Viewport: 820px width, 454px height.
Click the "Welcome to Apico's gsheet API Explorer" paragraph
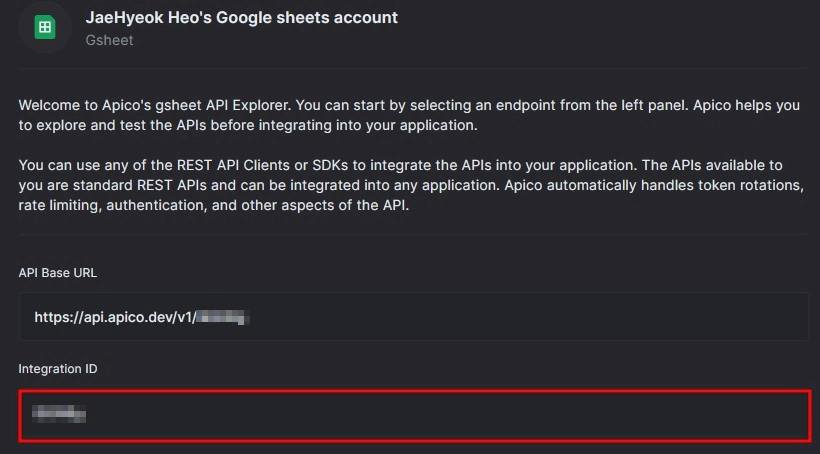[x=409, y=115]
